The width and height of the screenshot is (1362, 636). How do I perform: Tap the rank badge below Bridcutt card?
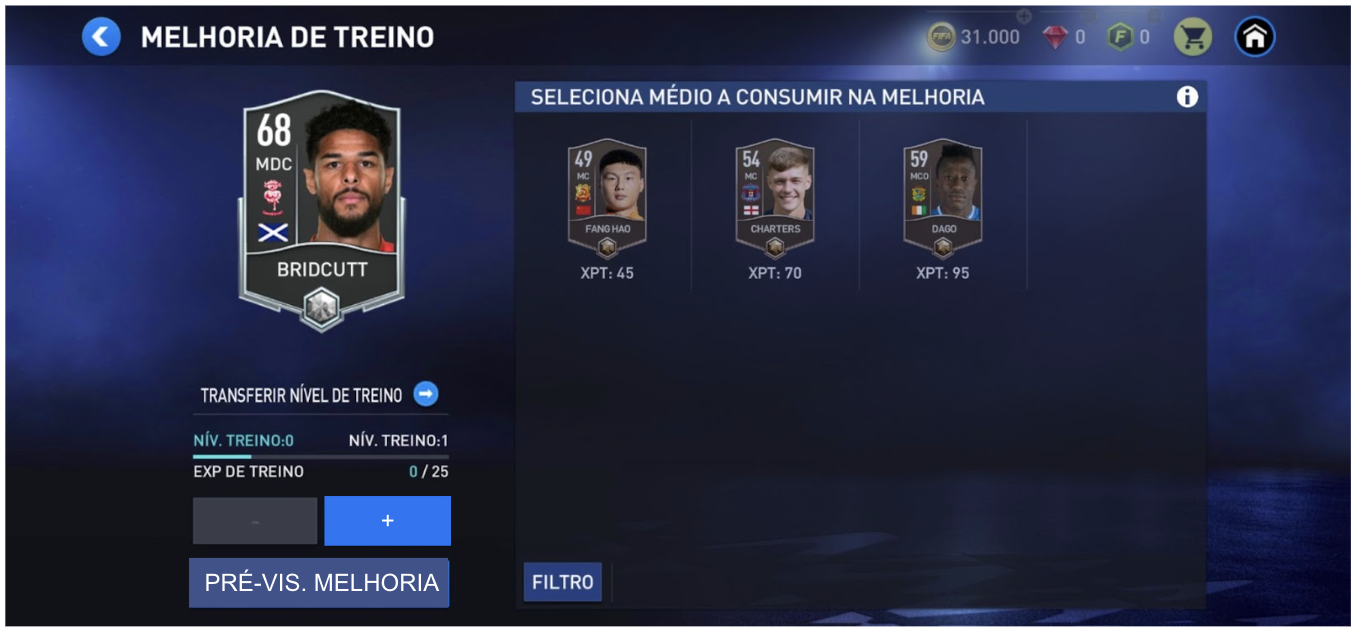click(x=321, y=304)
